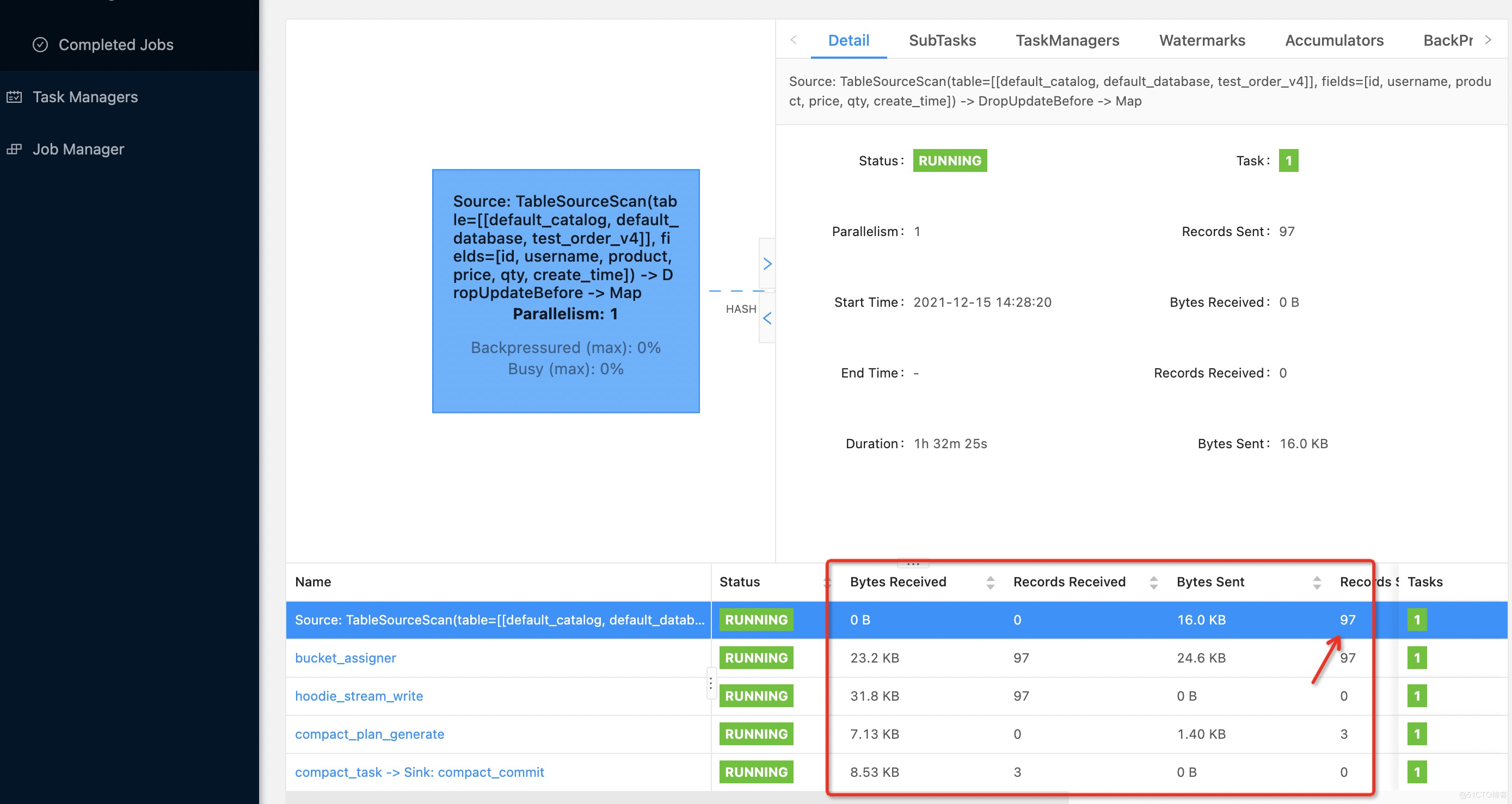The width and height of the screenshot is (1512, 804).
Task: Click the Job Manager sidebar icon
Action: pos(14,149)
